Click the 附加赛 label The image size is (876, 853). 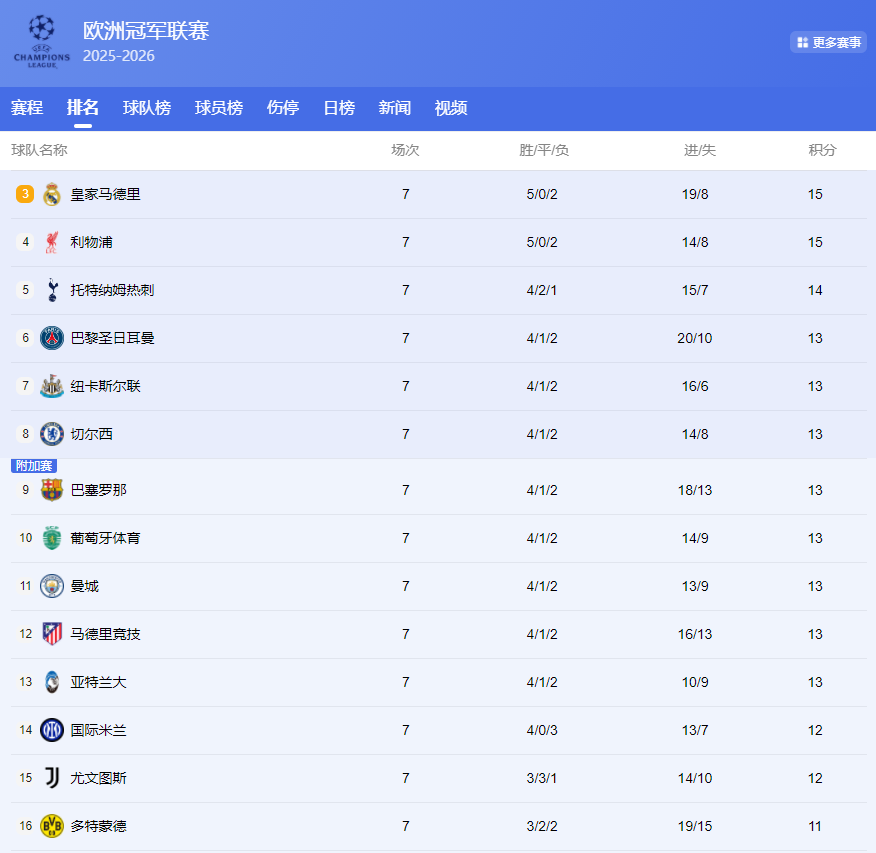tap(34, 466)
